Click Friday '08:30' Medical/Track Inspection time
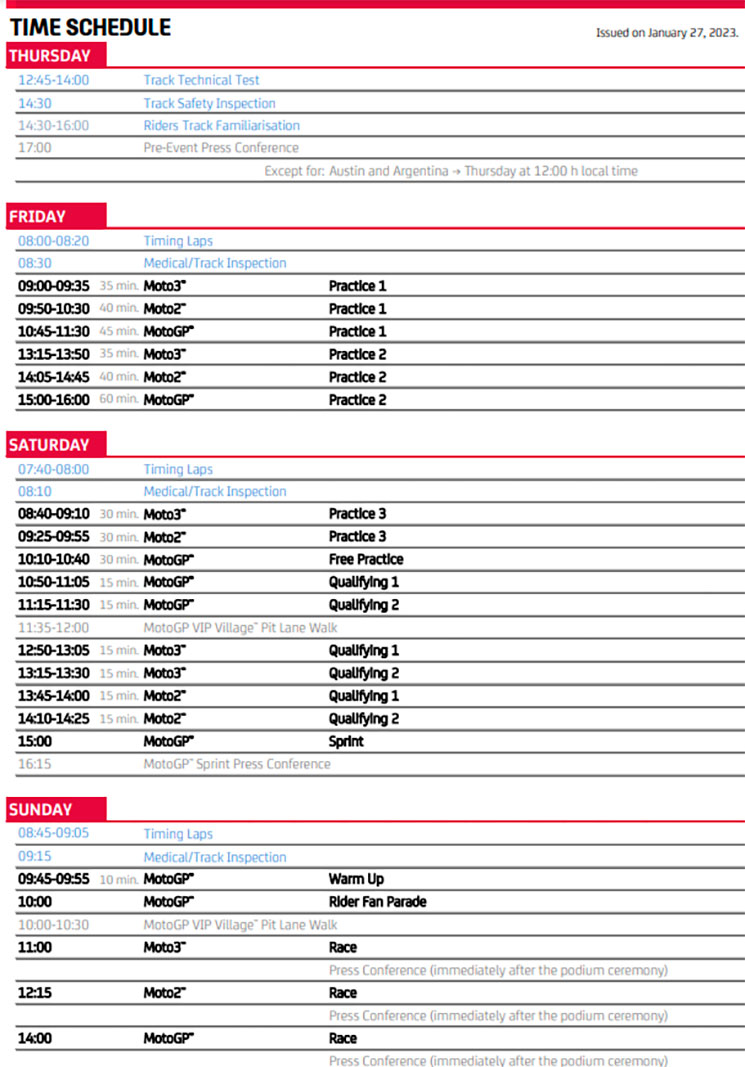This screenshot has width=745, height=1067. pyautogui.click(x=35, y=263)
